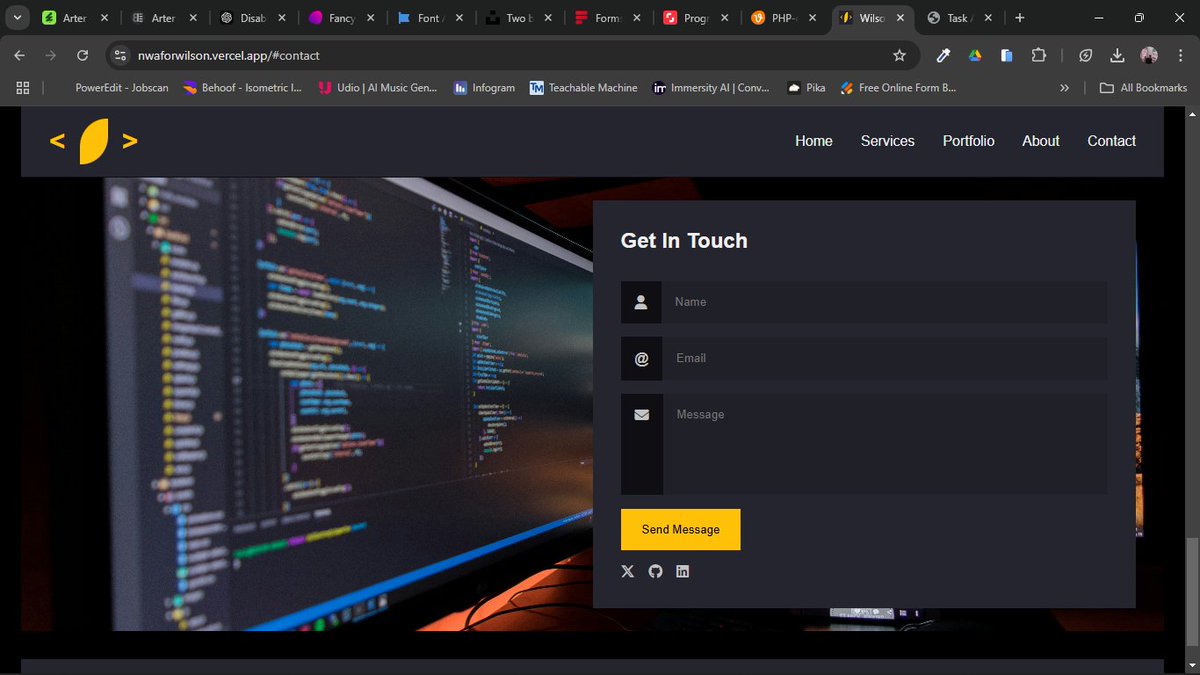This screenshot has height=675, width=1200.
Task: Open the Extensions puzzle icon
Action: pos(1040,55)
